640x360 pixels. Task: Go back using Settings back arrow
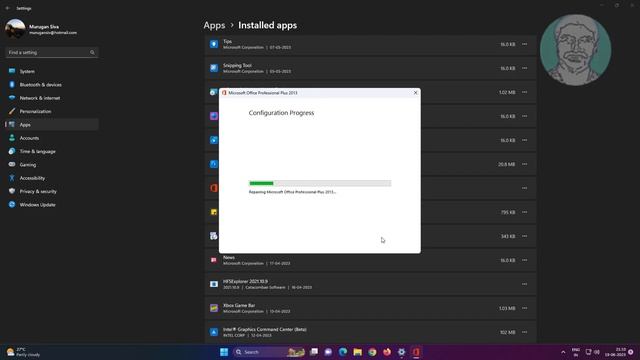click(8, 8)
